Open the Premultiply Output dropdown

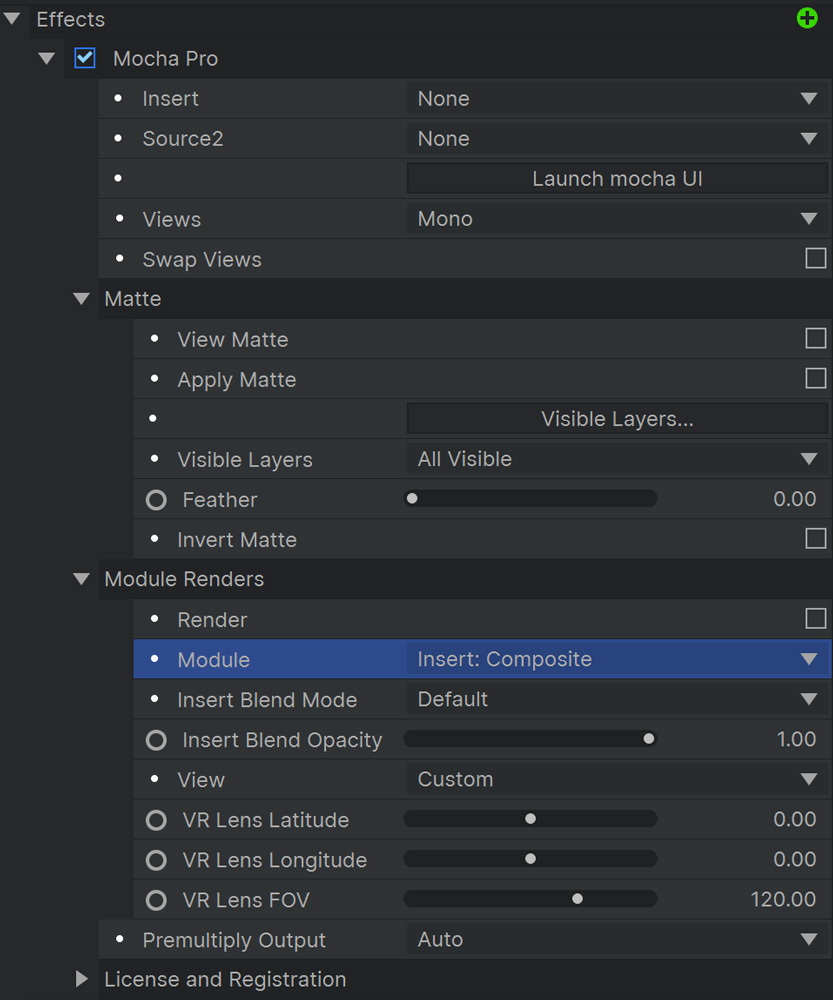point(617,939)
